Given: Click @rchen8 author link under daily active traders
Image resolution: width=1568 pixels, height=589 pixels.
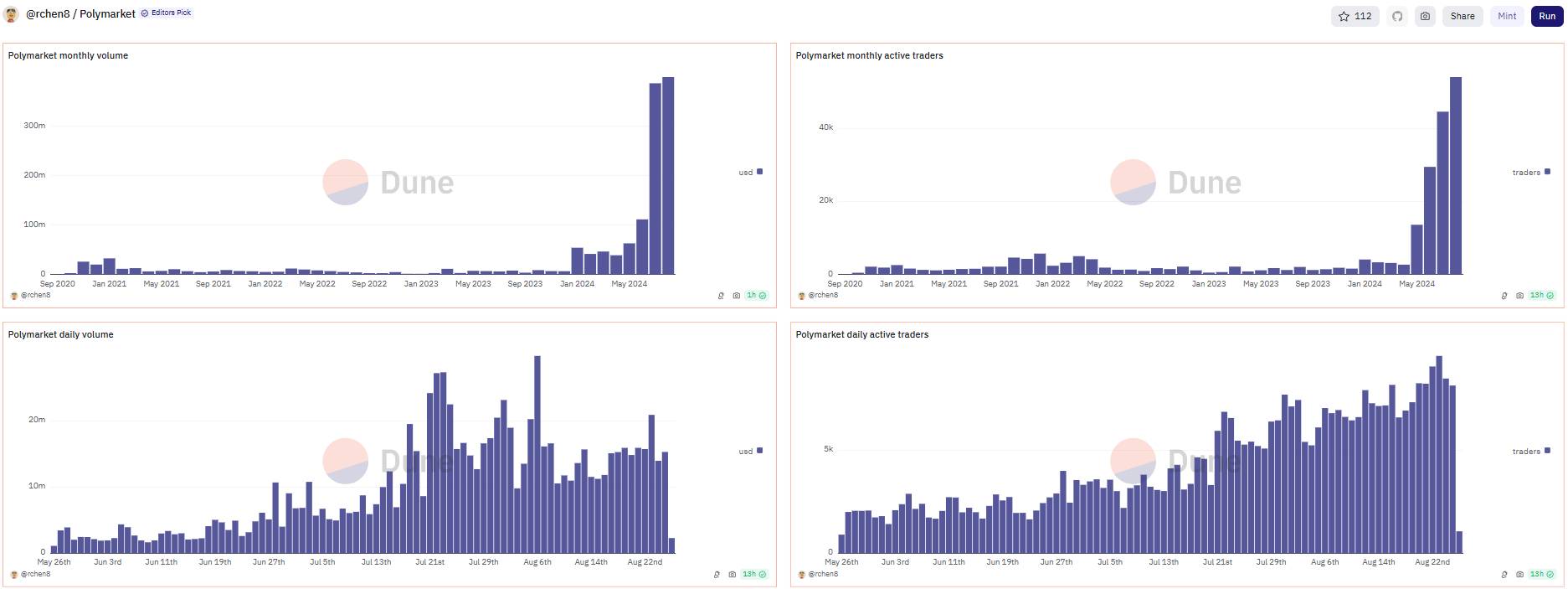Looking at the screenshot, I should [822, 575].
